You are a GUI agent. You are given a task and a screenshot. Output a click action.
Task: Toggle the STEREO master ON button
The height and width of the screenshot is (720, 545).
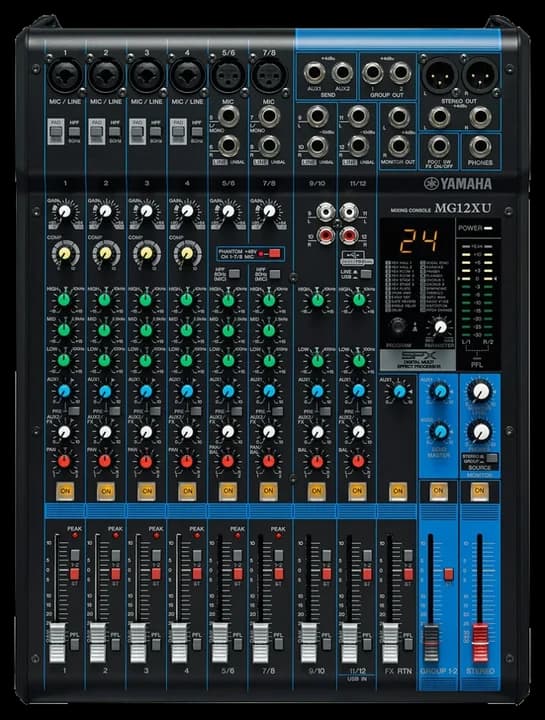(479, 491)
